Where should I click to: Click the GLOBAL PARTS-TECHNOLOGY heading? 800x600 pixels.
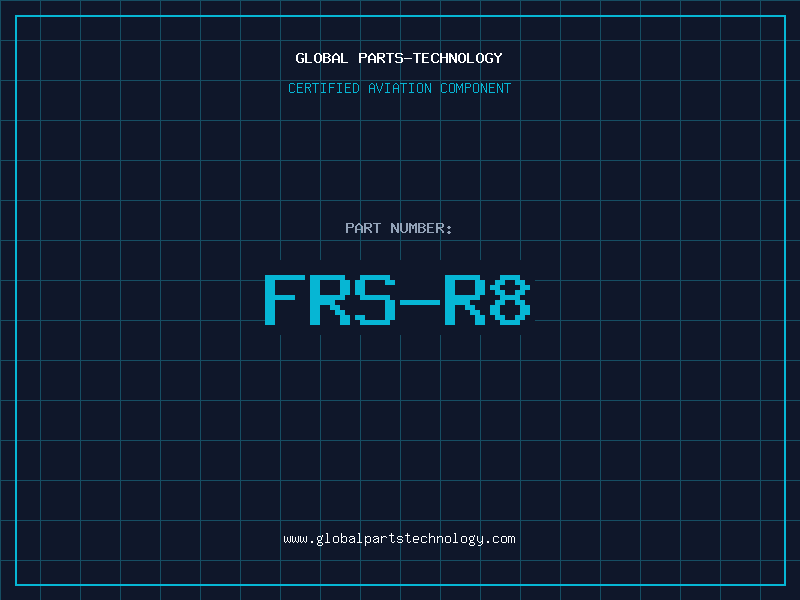(399, 58)
